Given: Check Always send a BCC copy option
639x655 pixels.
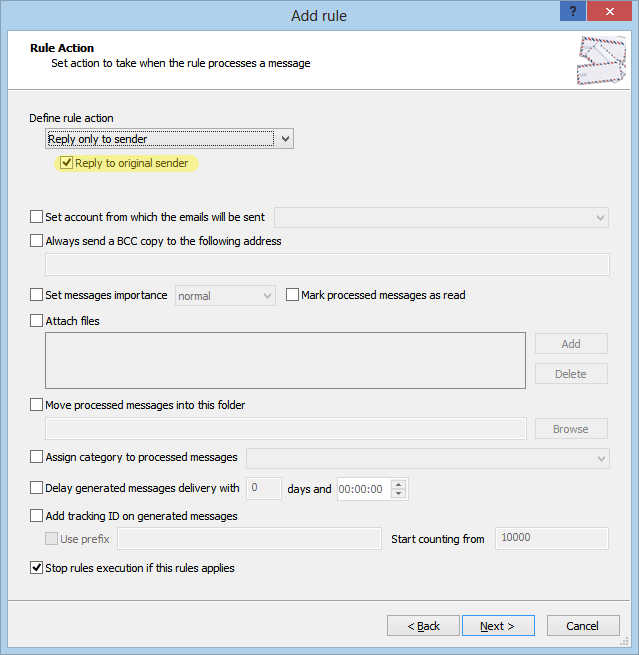Looking at the screenshot, I should pos(36,241).
